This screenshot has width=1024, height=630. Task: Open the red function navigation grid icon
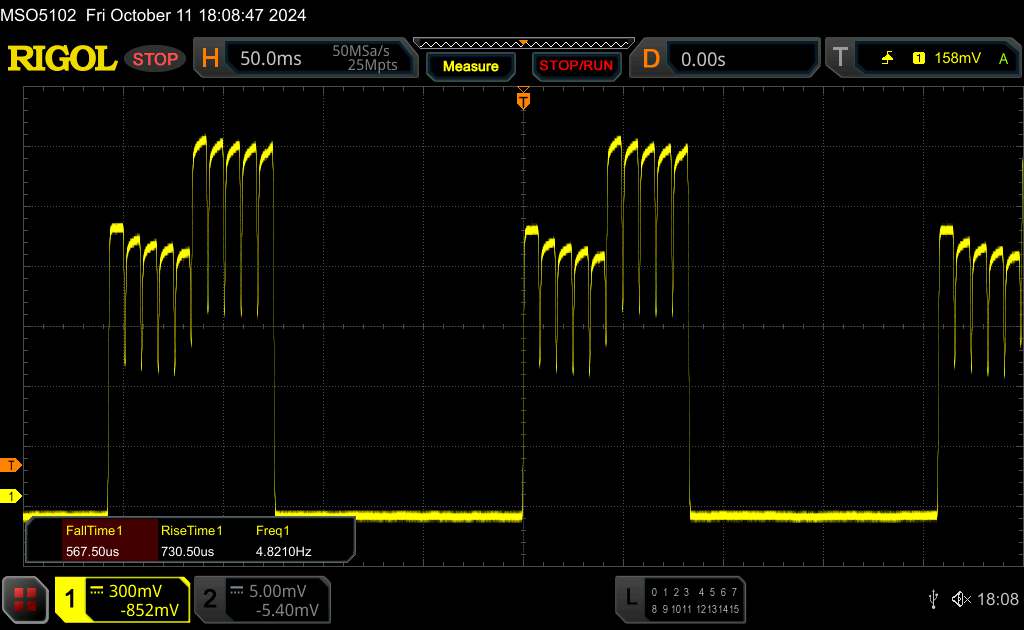point(25,599)
